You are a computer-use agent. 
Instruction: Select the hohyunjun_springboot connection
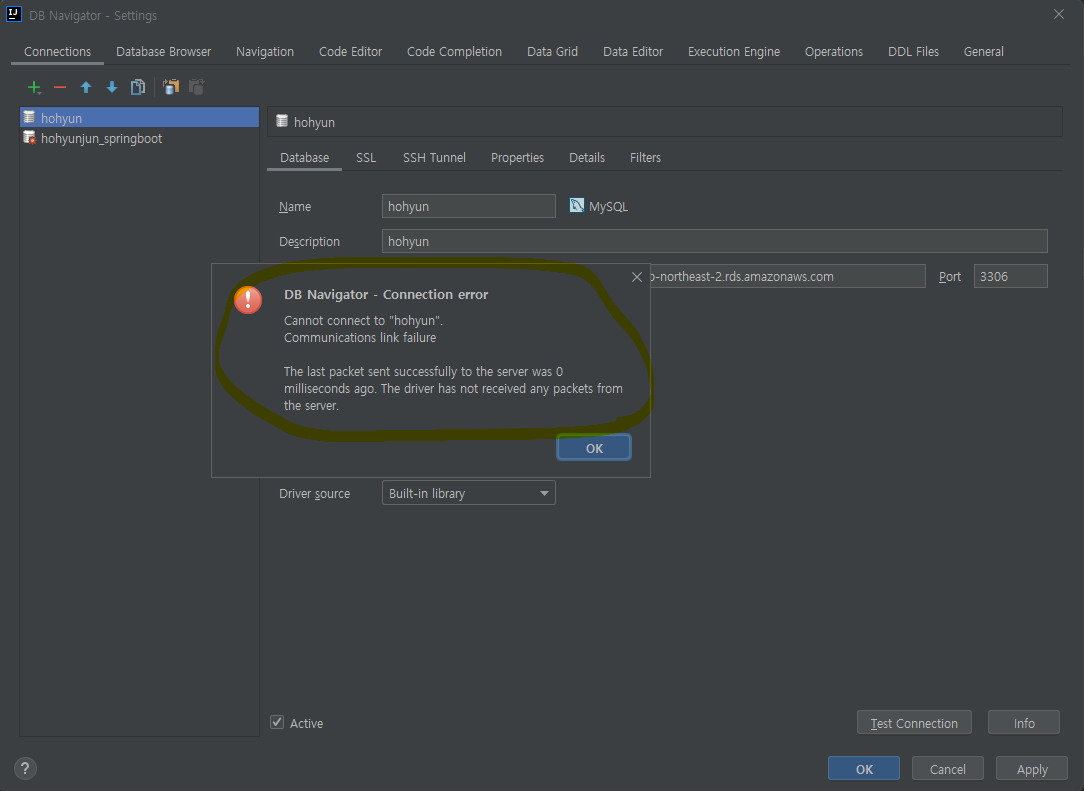(x=140, y=138)
